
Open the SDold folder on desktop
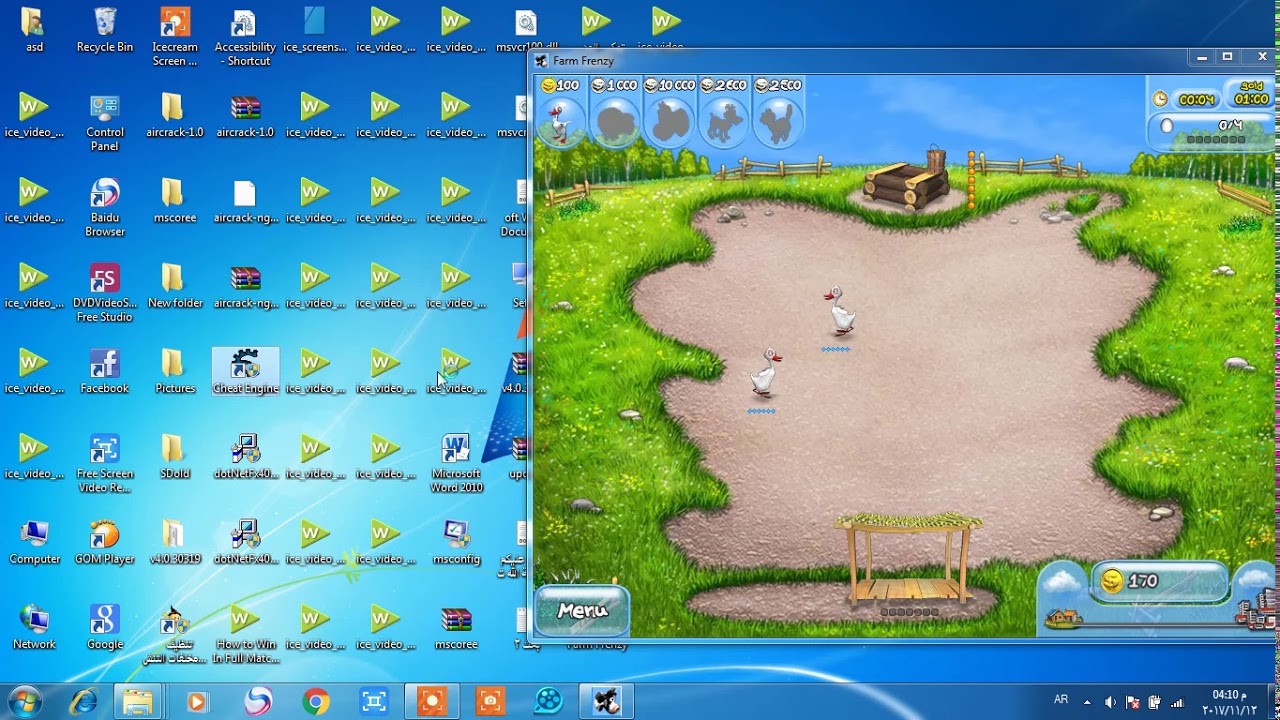175,457
